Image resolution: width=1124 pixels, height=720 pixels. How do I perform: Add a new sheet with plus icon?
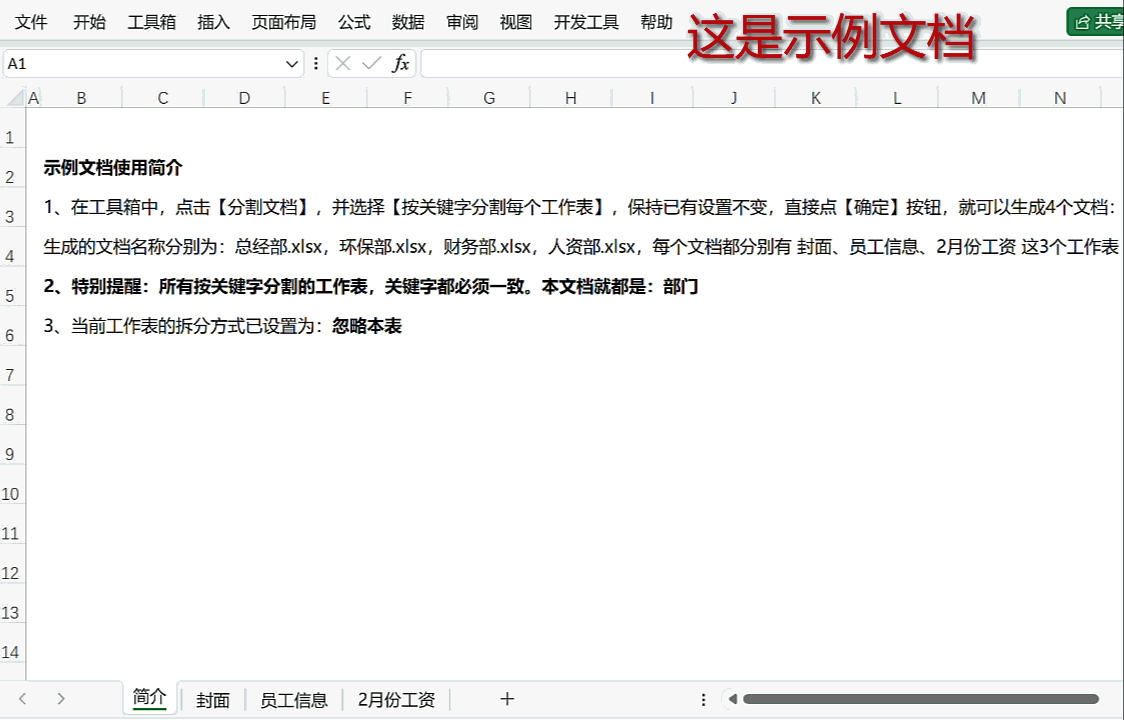coord(507,699)
